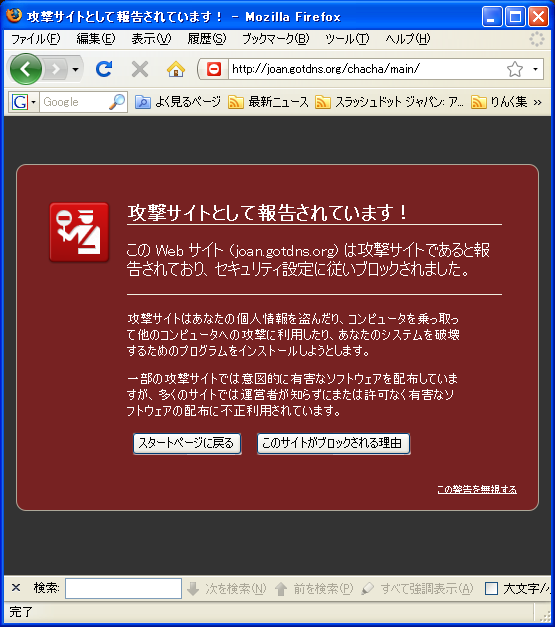The width and height of the screenshot is (555, 627).
Task: Click the 検索 find text field
Action: coord(123,588)
